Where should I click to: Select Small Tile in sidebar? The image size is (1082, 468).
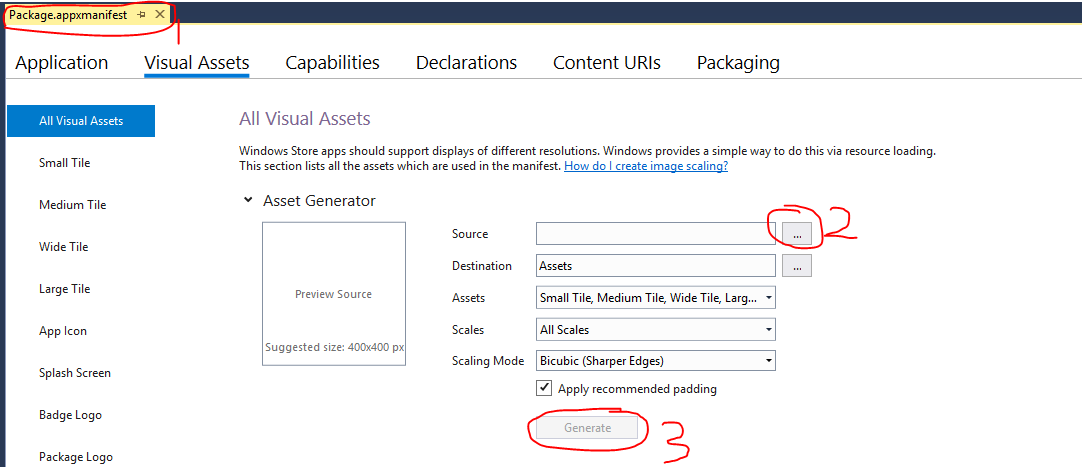(65, 163)
